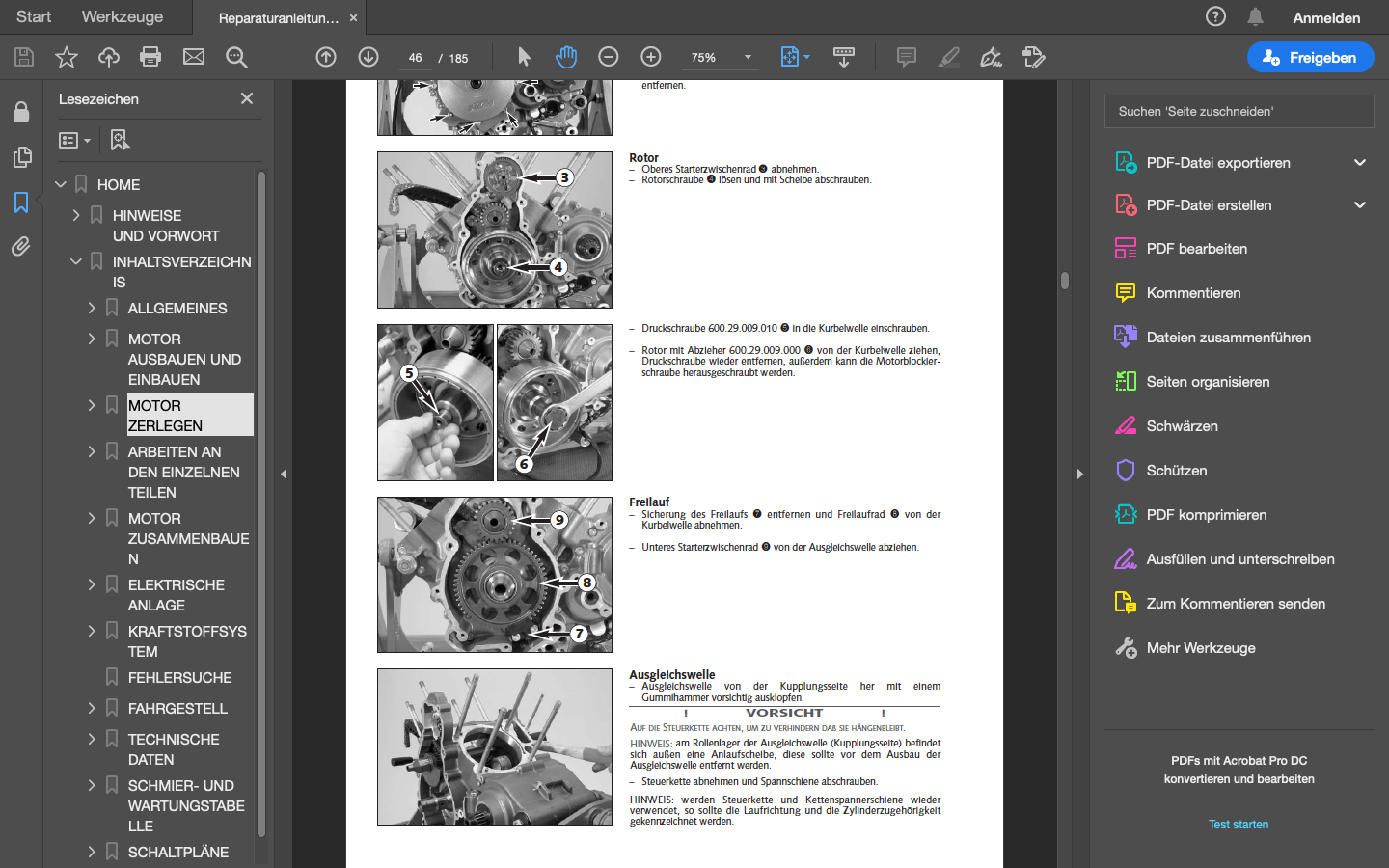Image resolution: width=1389 pixels, height=868 pixels.
Task: Collapse the left navigation pane
Action: point(284,474)
